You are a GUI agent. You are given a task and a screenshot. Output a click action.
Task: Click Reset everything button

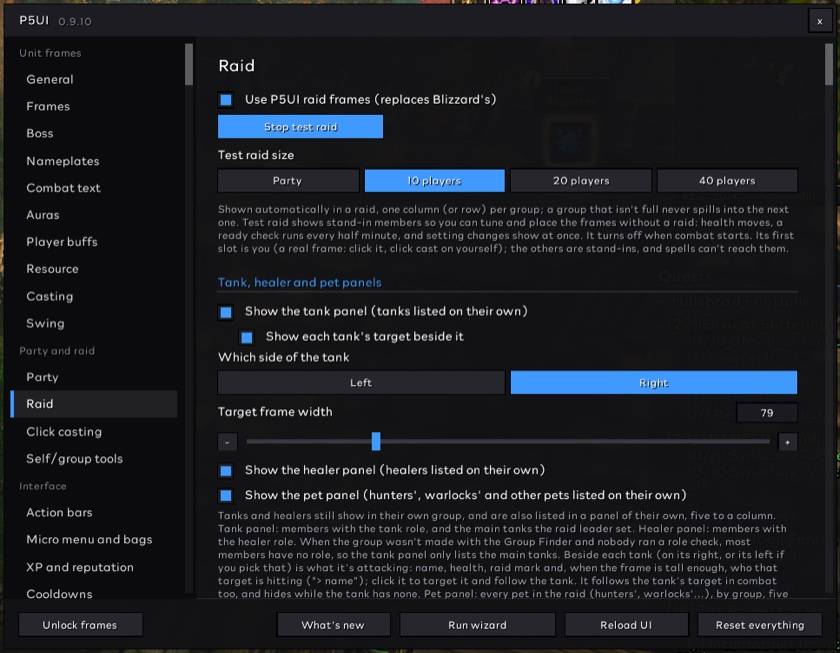pos(760,625)
